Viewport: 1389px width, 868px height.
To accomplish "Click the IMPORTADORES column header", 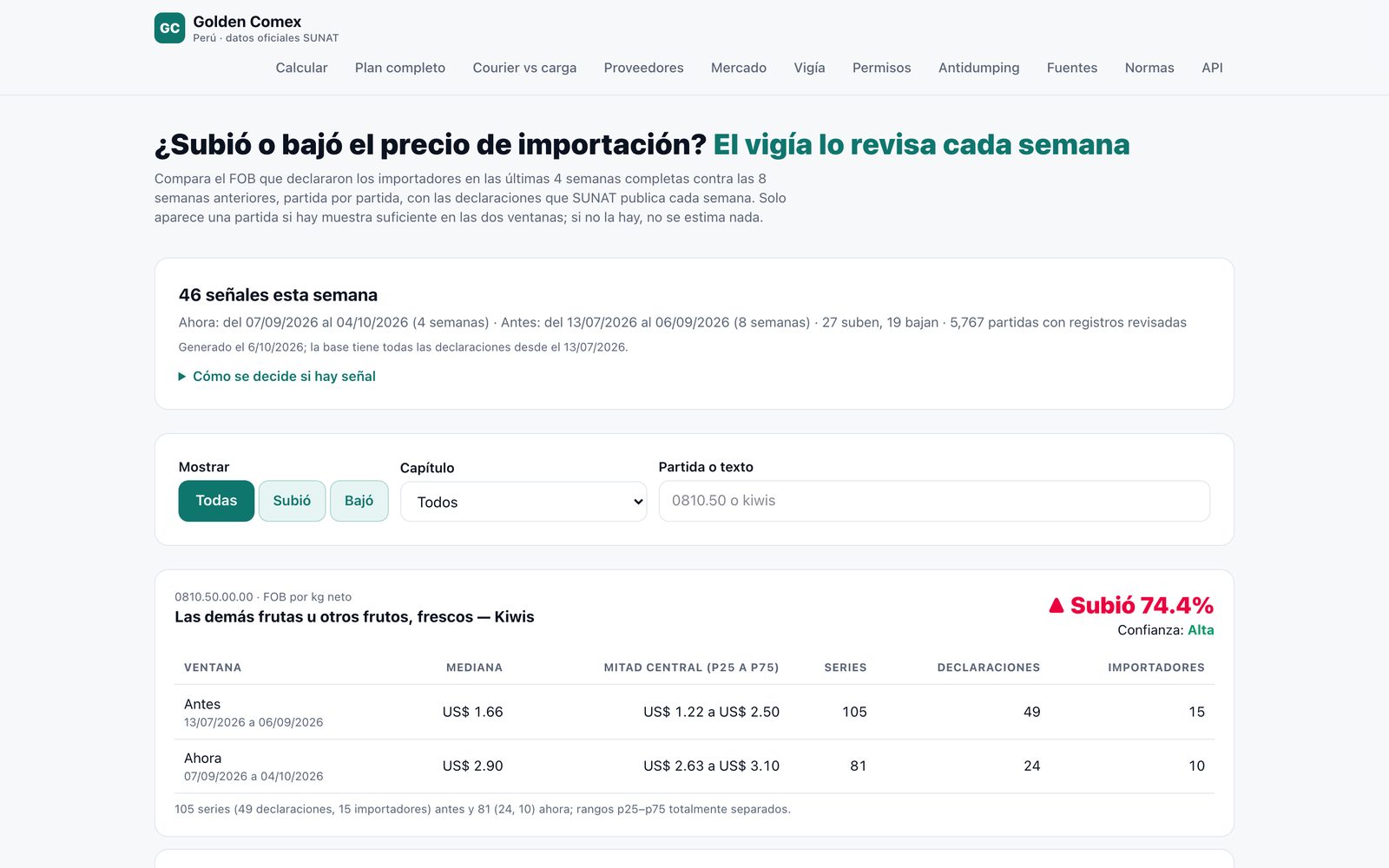I will 1156,667.
